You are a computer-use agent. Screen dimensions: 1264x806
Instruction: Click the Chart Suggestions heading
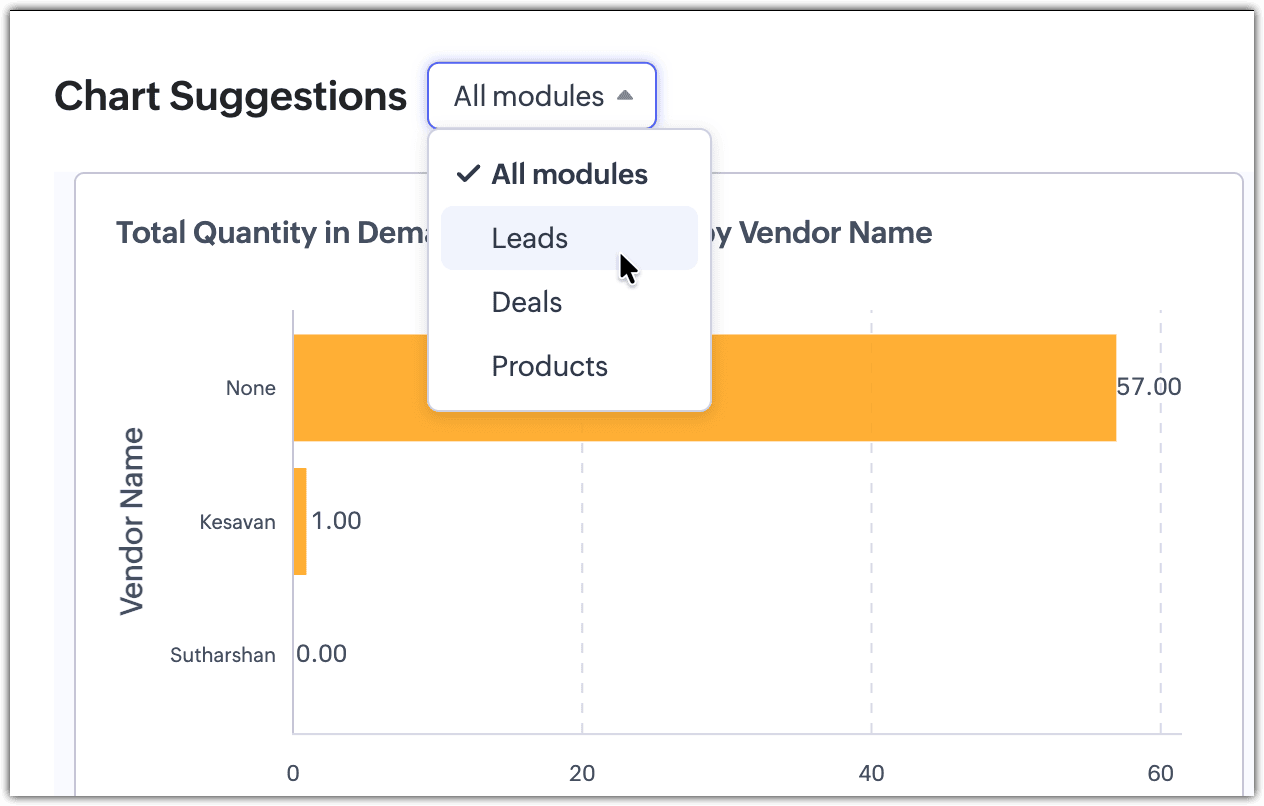(231, 96)
